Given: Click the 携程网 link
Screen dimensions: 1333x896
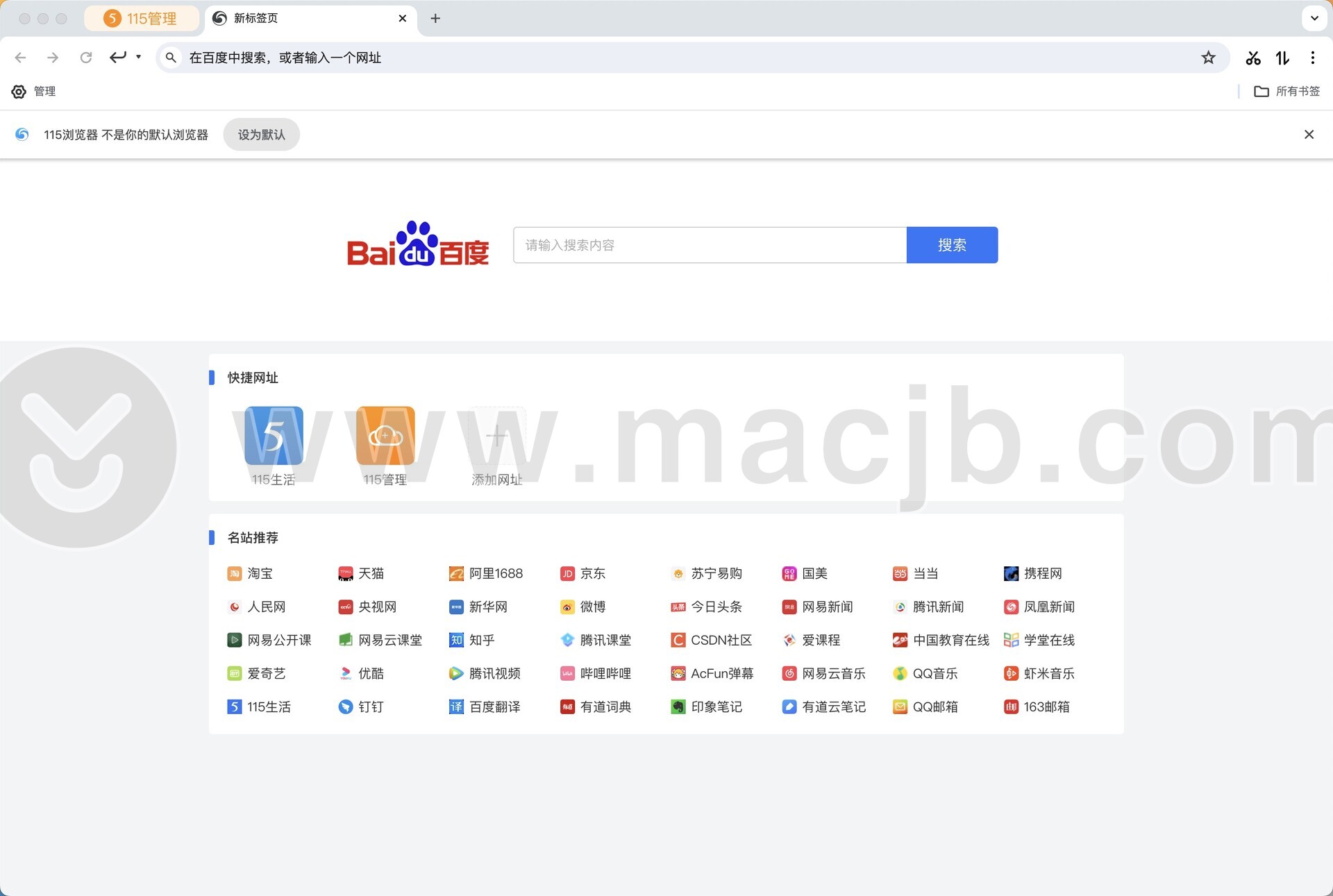Looking at the screenshot, I should tap(1033, 573).
